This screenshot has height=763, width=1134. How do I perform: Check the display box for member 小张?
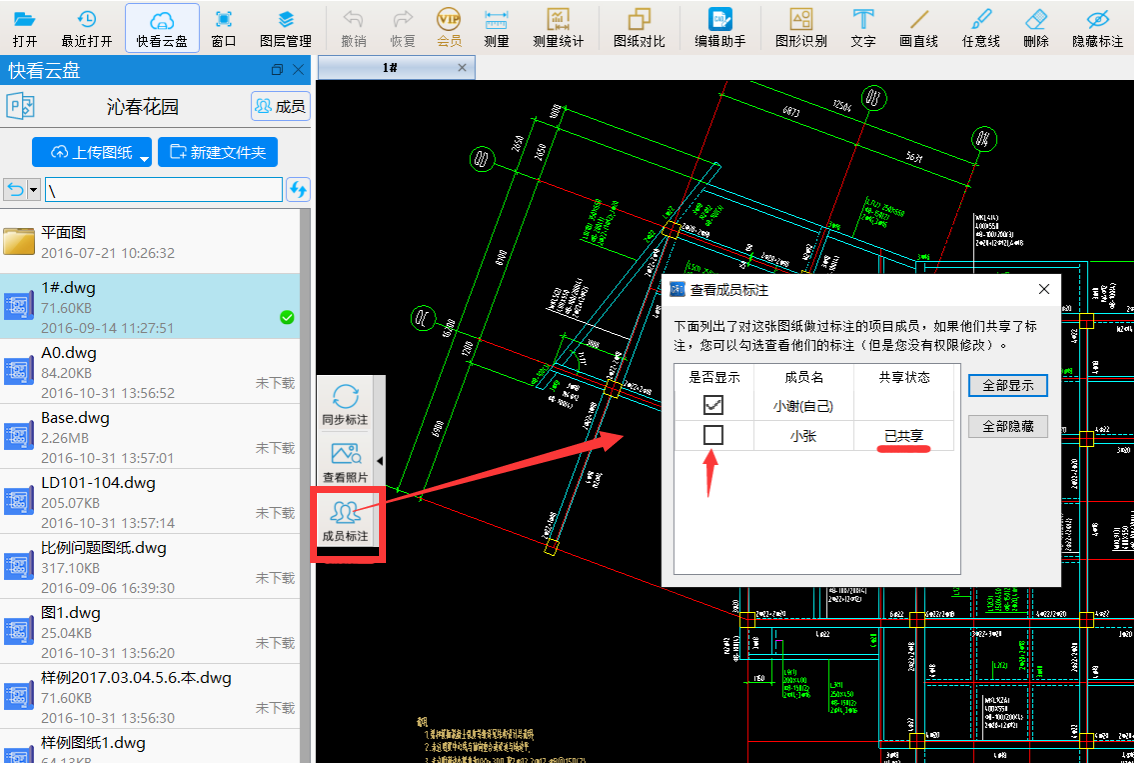tap(713, 435)
